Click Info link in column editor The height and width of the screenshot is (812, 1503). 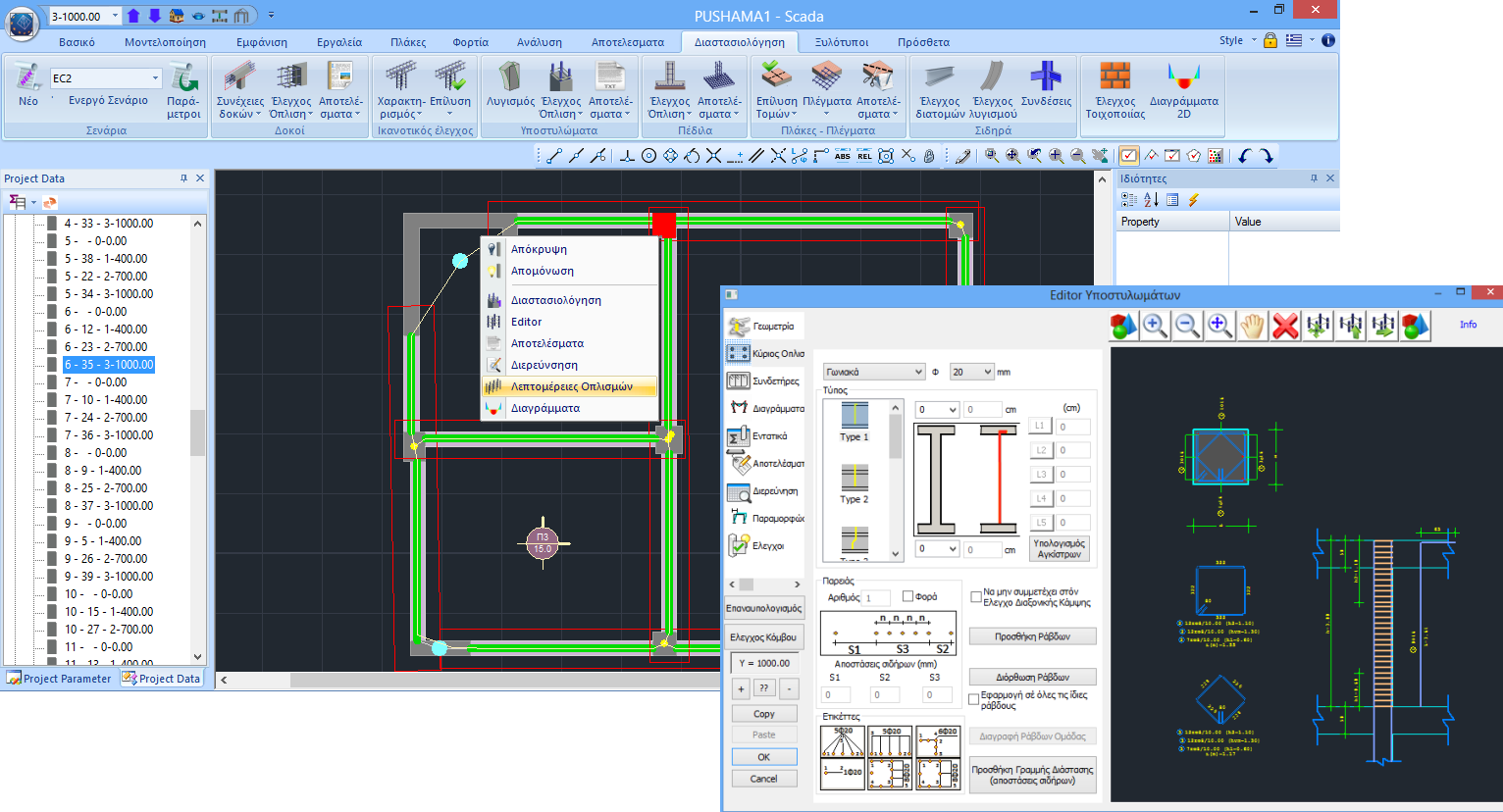[x=1468, y=325]
